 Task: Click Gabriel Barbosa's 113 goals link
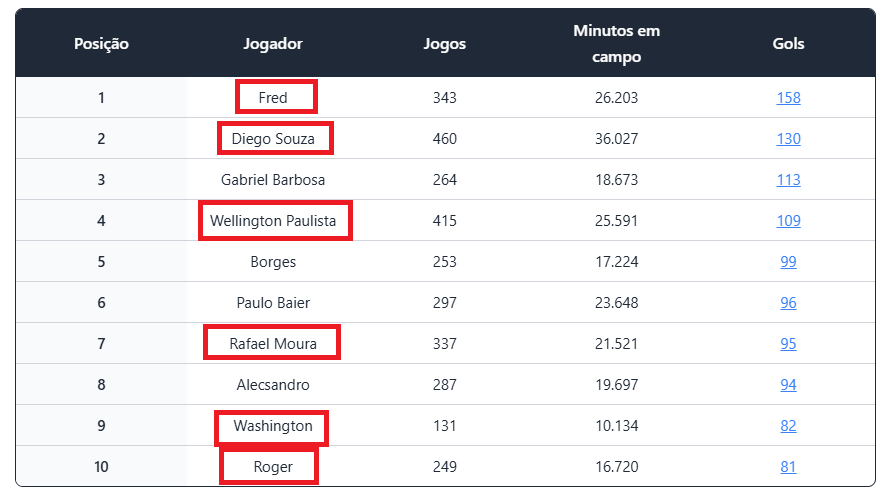tap(788, 180)
